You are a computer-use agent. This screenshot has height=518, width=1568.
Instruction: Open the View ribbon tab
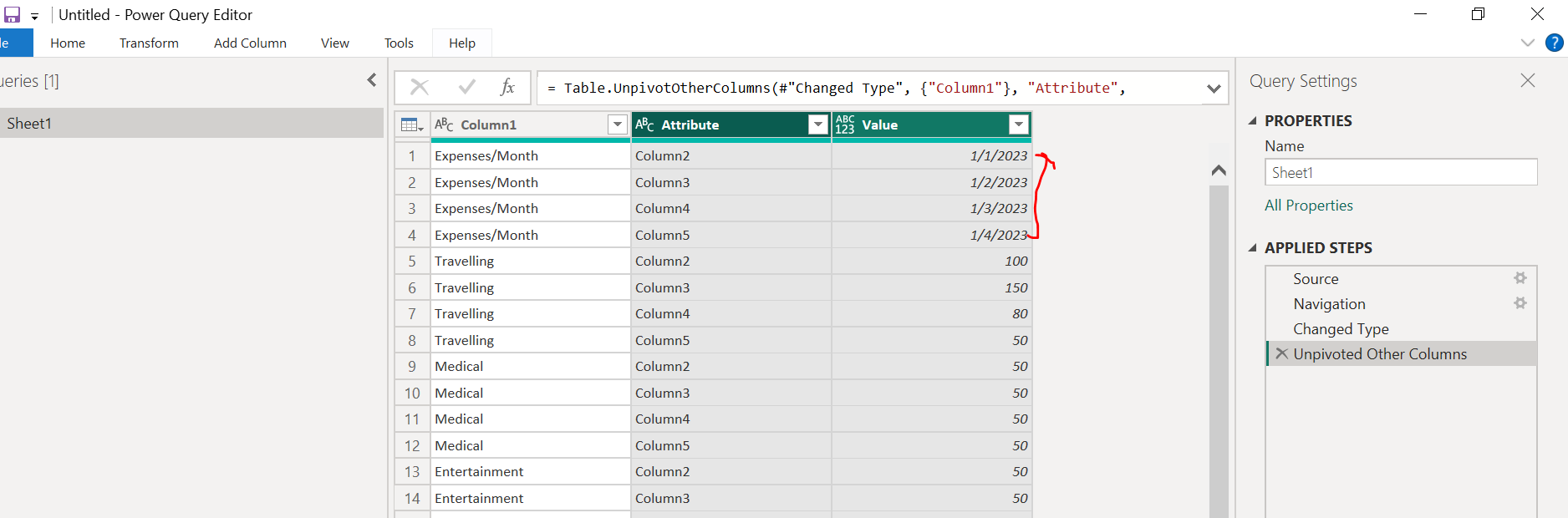(x=335, y=43)
